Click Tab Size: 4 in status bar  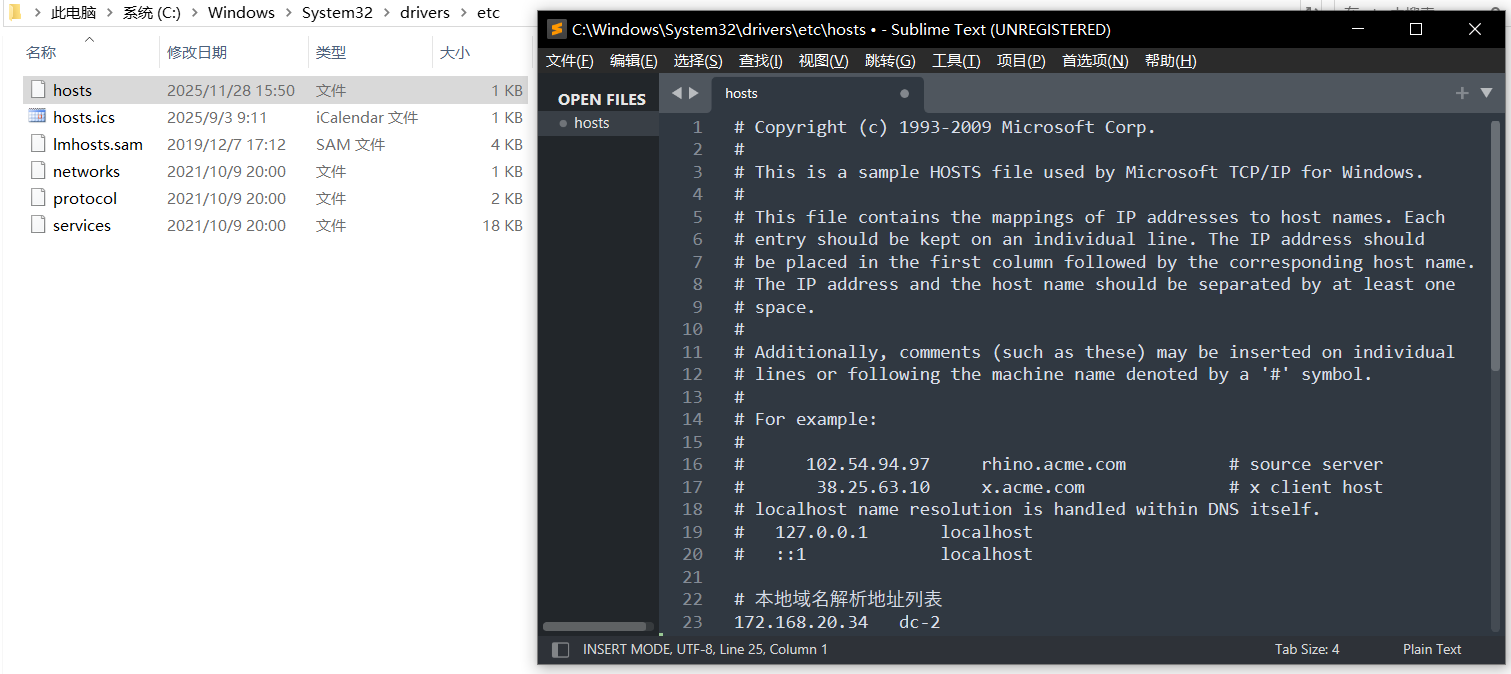click(1307, 649)
